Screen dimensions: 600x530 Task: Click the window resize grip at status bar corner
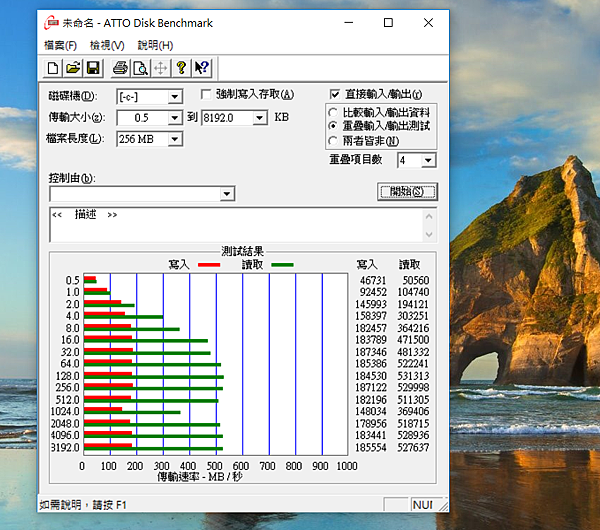click(443, 506)
